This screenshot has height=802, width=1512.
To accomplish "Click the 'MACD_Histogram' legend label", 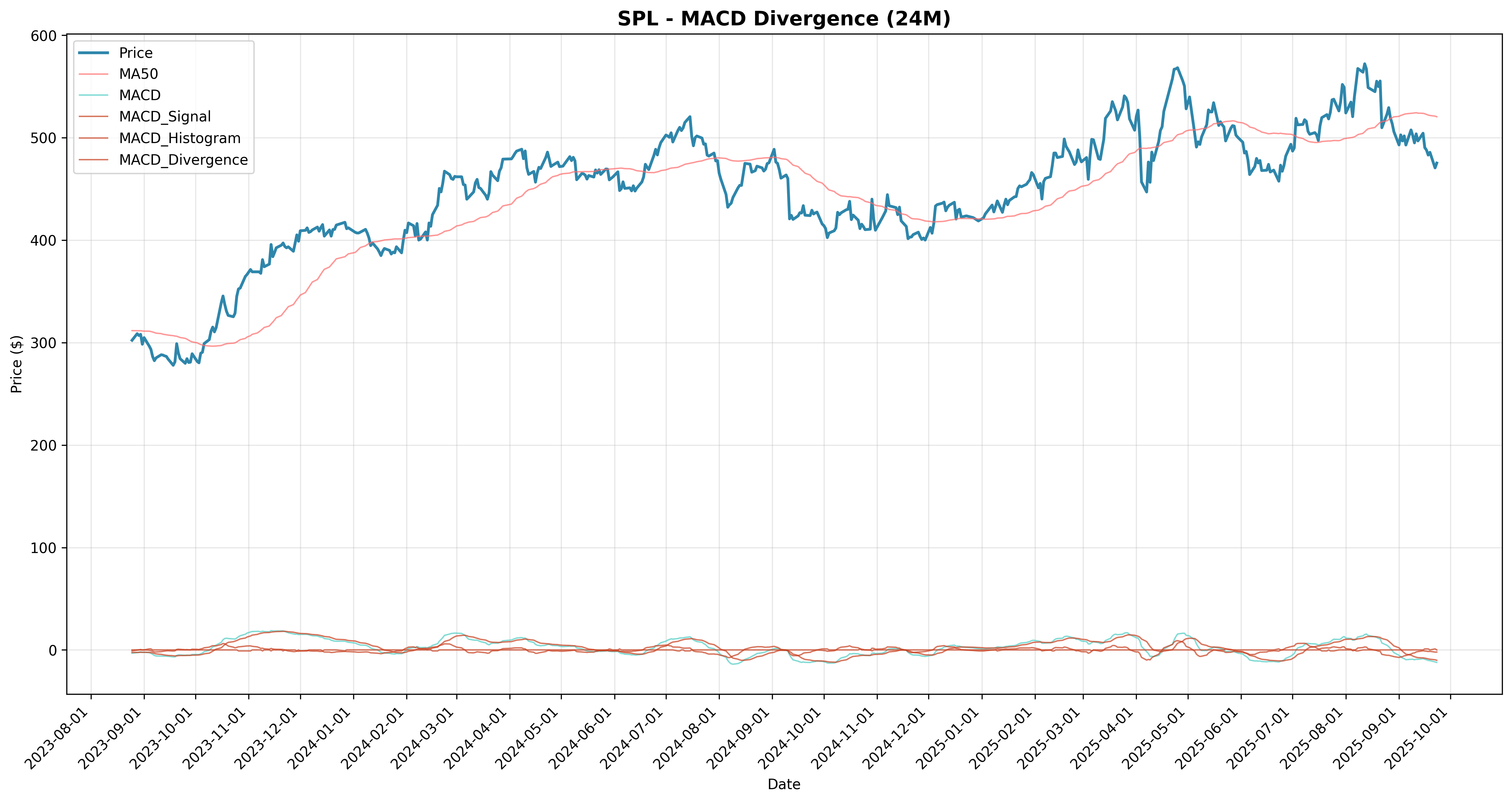I will coord(180,139).
